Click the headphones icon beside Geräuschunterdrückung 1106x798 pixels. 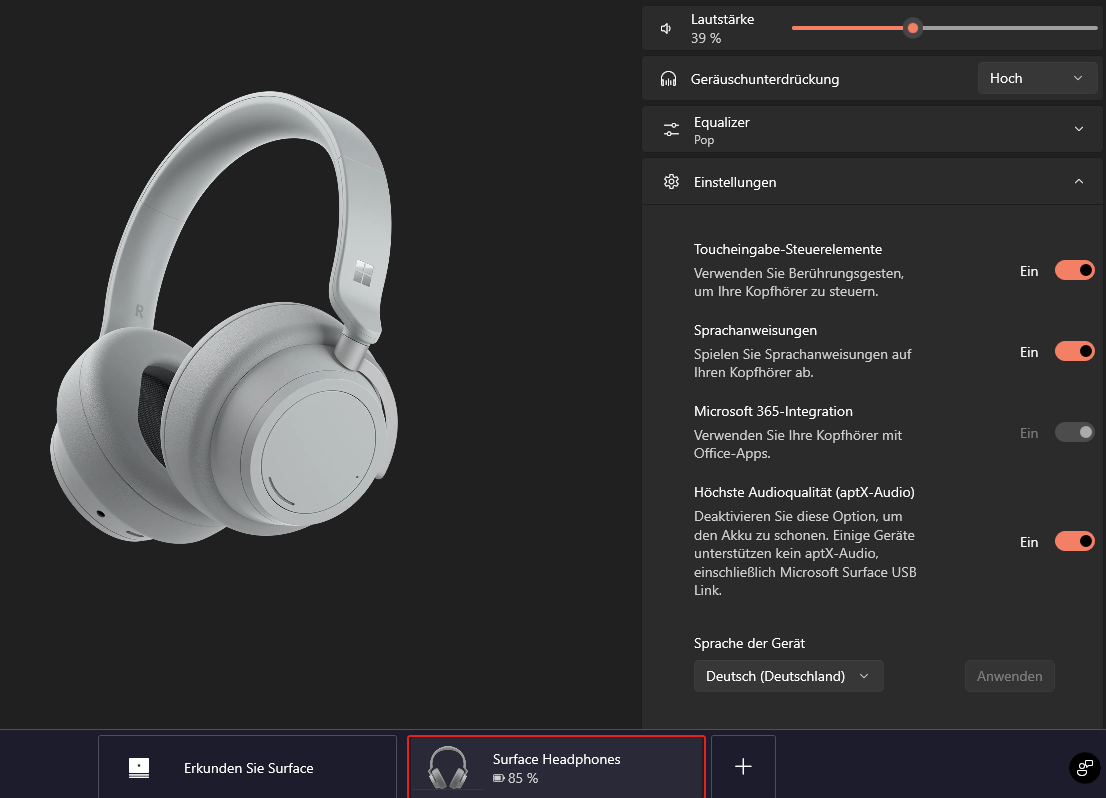click(x=668, y=79)
